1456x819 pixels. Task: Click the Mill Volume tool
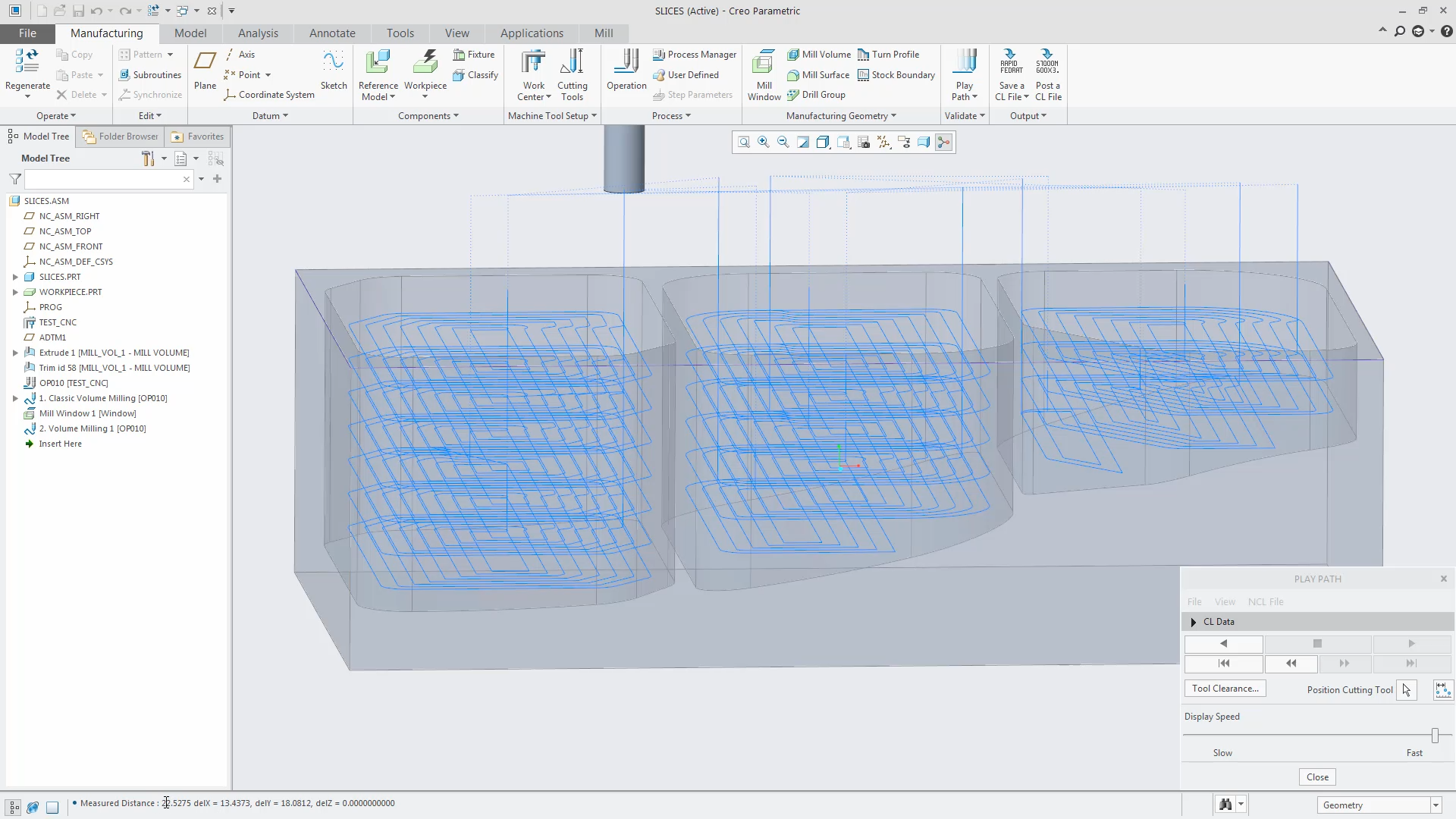tap(819, 55)
